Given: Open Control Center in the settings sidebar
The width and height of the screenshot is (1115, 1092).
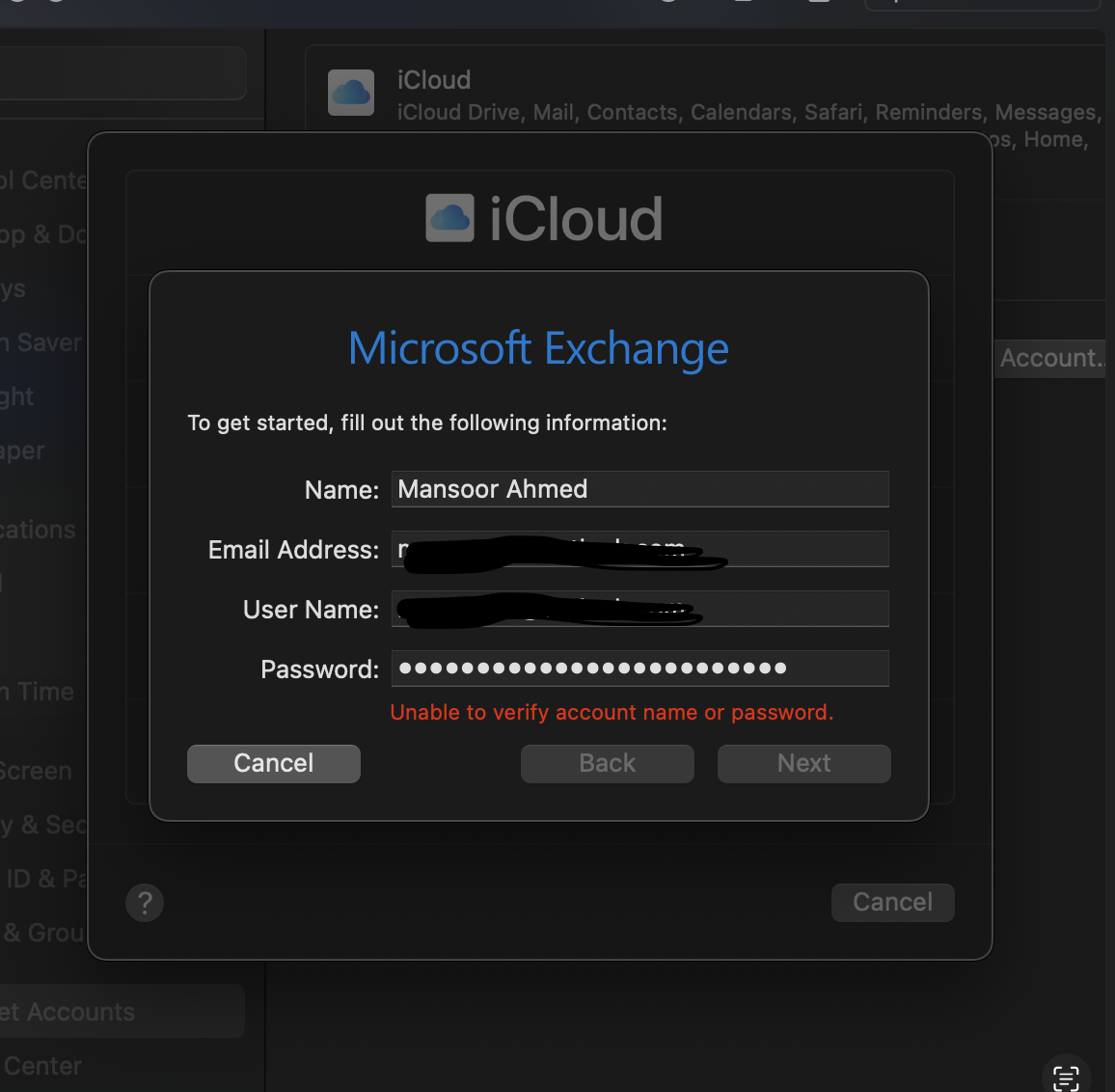Looking at the screenshot, I should [x=42, y=180].
